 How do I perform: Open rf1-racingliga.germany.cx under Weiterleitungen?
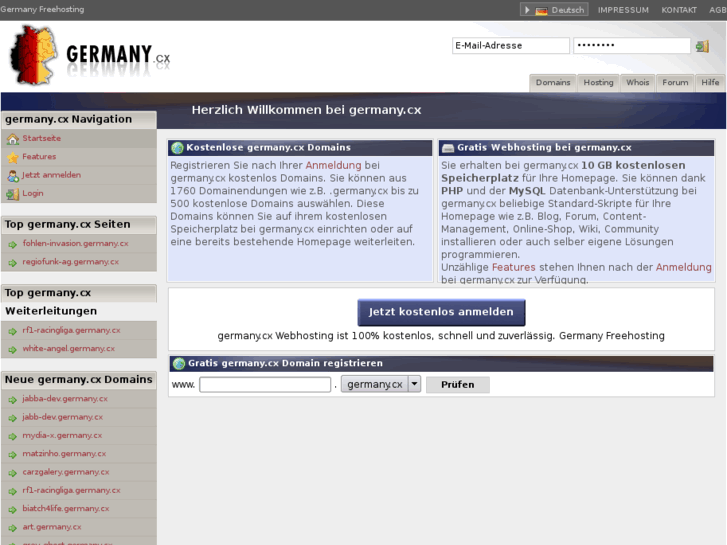point(71,330)
